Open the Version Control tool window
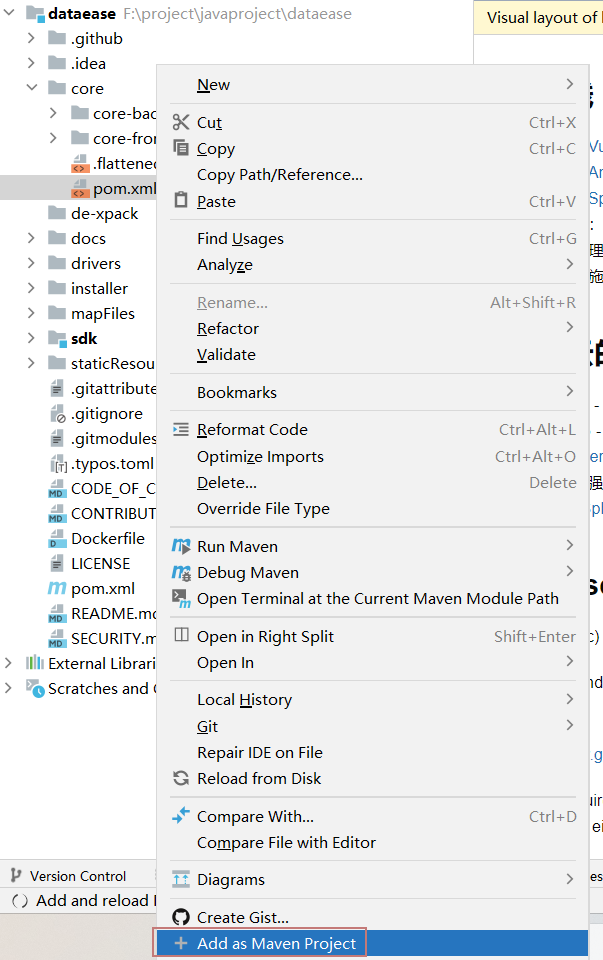This screenshot has height=960, width=603. pyautogui.click(x=68, y=876)
